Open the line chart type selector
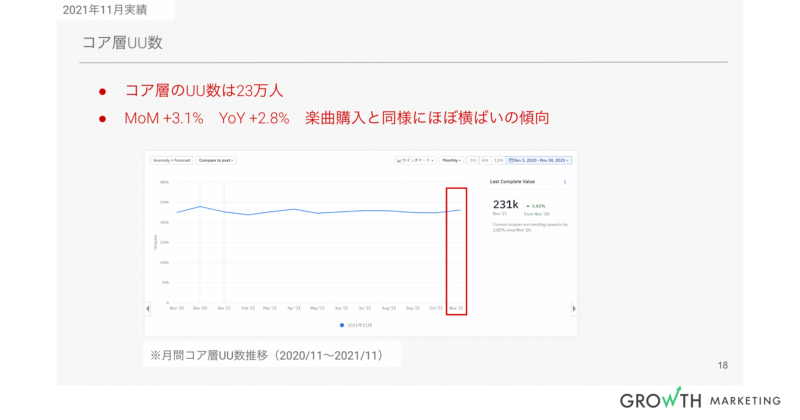 417,160
